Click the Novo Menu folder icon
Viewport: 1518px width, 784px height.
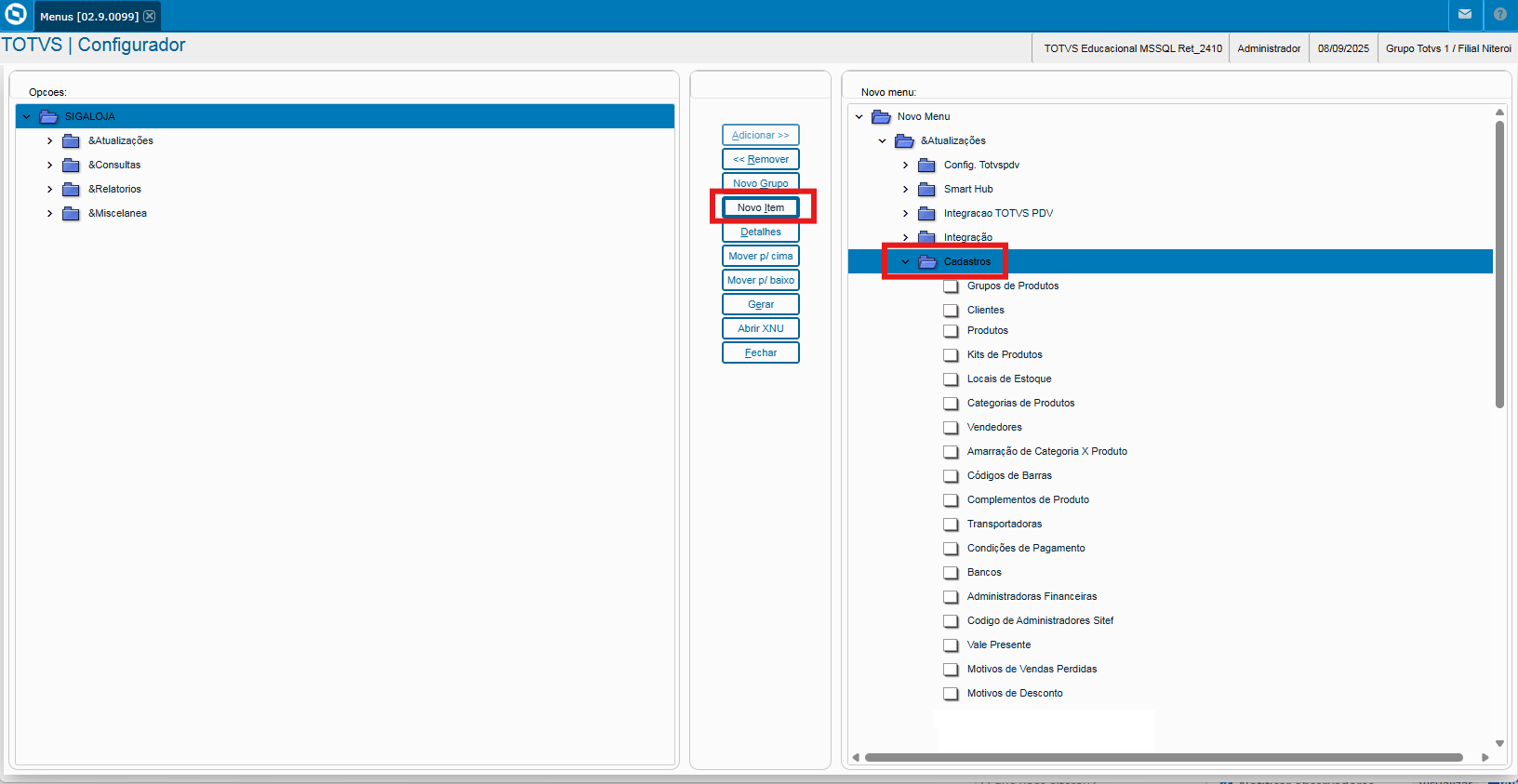pyautogui.click(x=881, y=116)
